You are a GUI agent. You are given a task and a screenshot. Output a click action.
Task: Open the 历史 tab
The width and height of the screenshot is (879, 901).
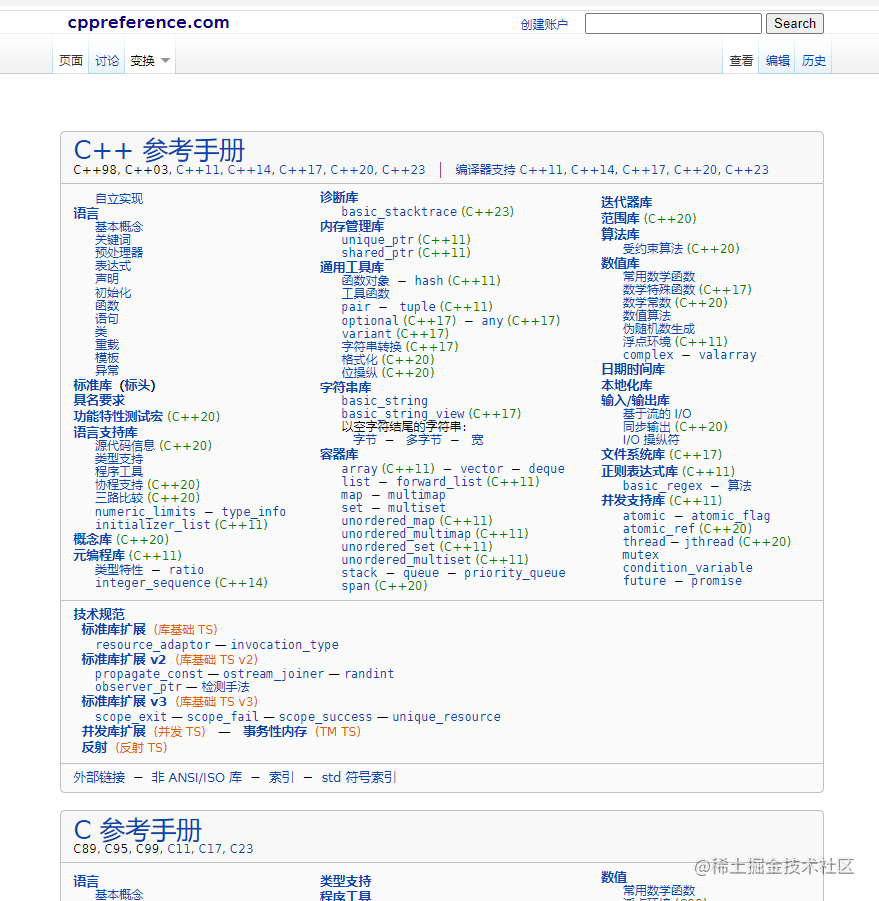pyautogui.click(x=814, y=60)
